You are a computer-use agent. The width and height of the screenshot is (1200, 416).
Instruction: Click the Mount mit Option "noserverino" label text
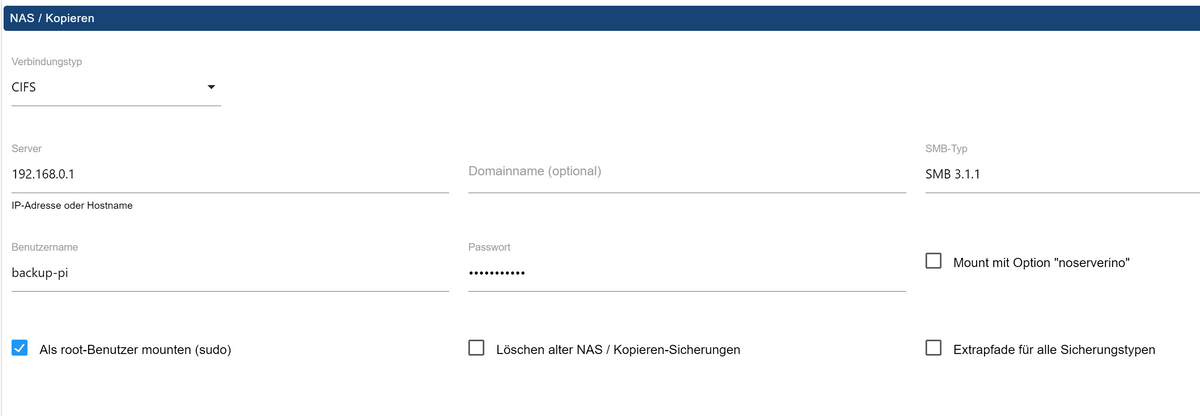tap(1041, 262)
